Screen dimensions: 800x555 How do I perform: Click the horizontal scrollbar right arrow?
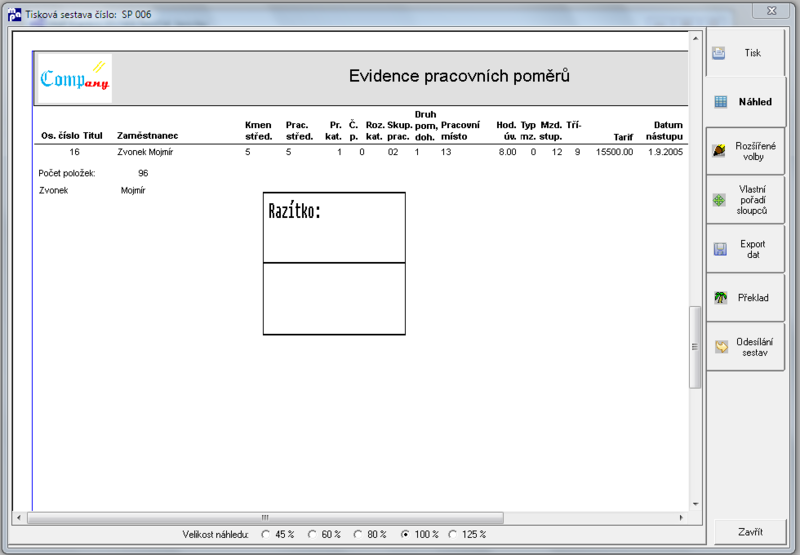[681, 518]
